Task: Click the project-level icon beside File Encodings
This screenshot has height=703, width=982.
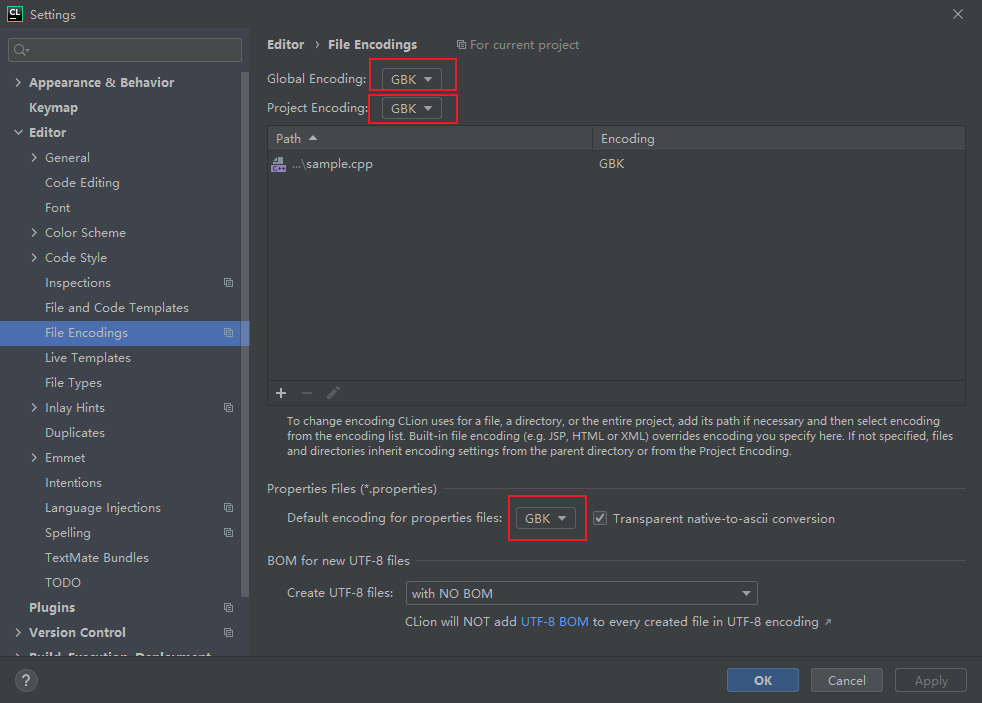Action: tap(229, 332)
